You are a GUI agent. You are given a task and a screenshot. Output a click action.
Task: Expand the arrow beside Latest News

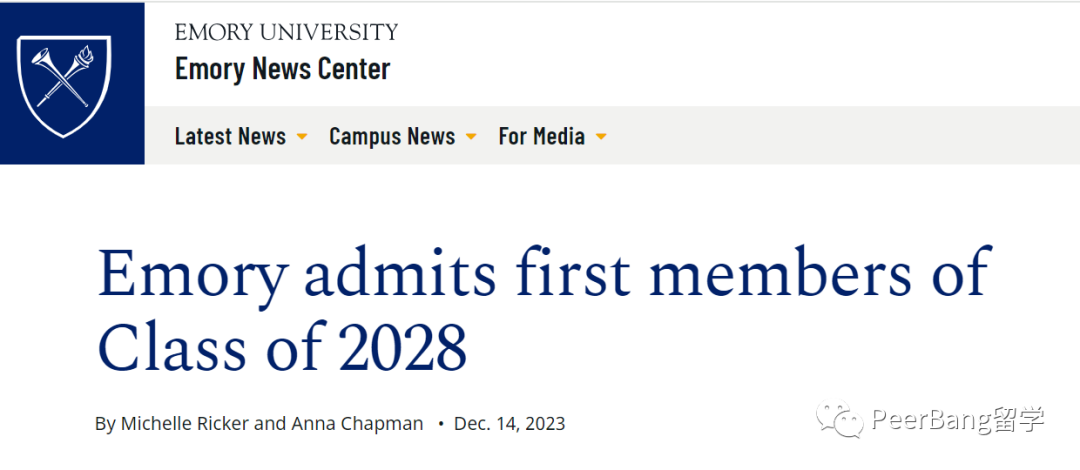(x=301, y=137)
